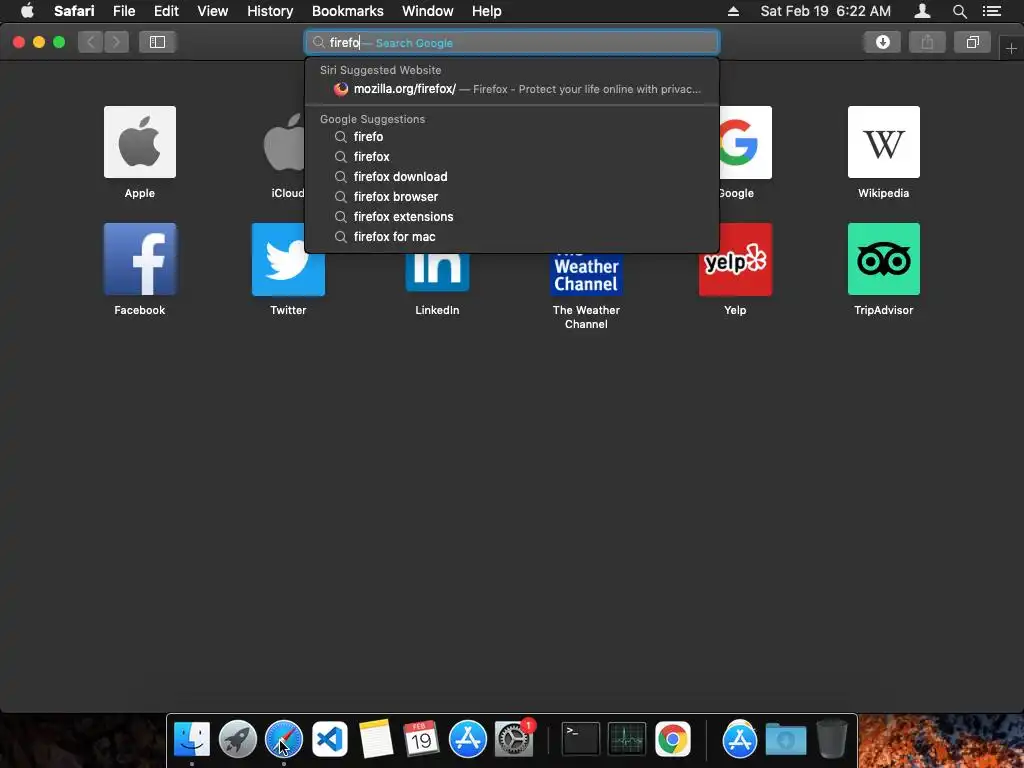Open the Safari menu in menu bar

74,11
